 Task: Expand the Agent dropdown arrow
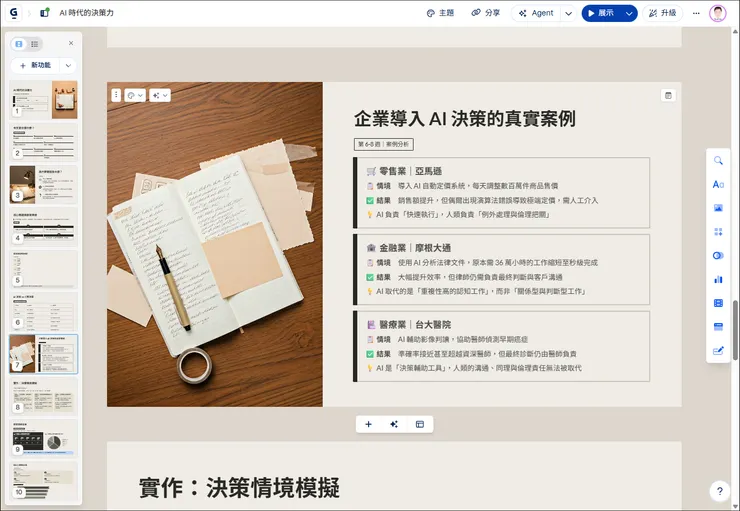click(569, 13)
